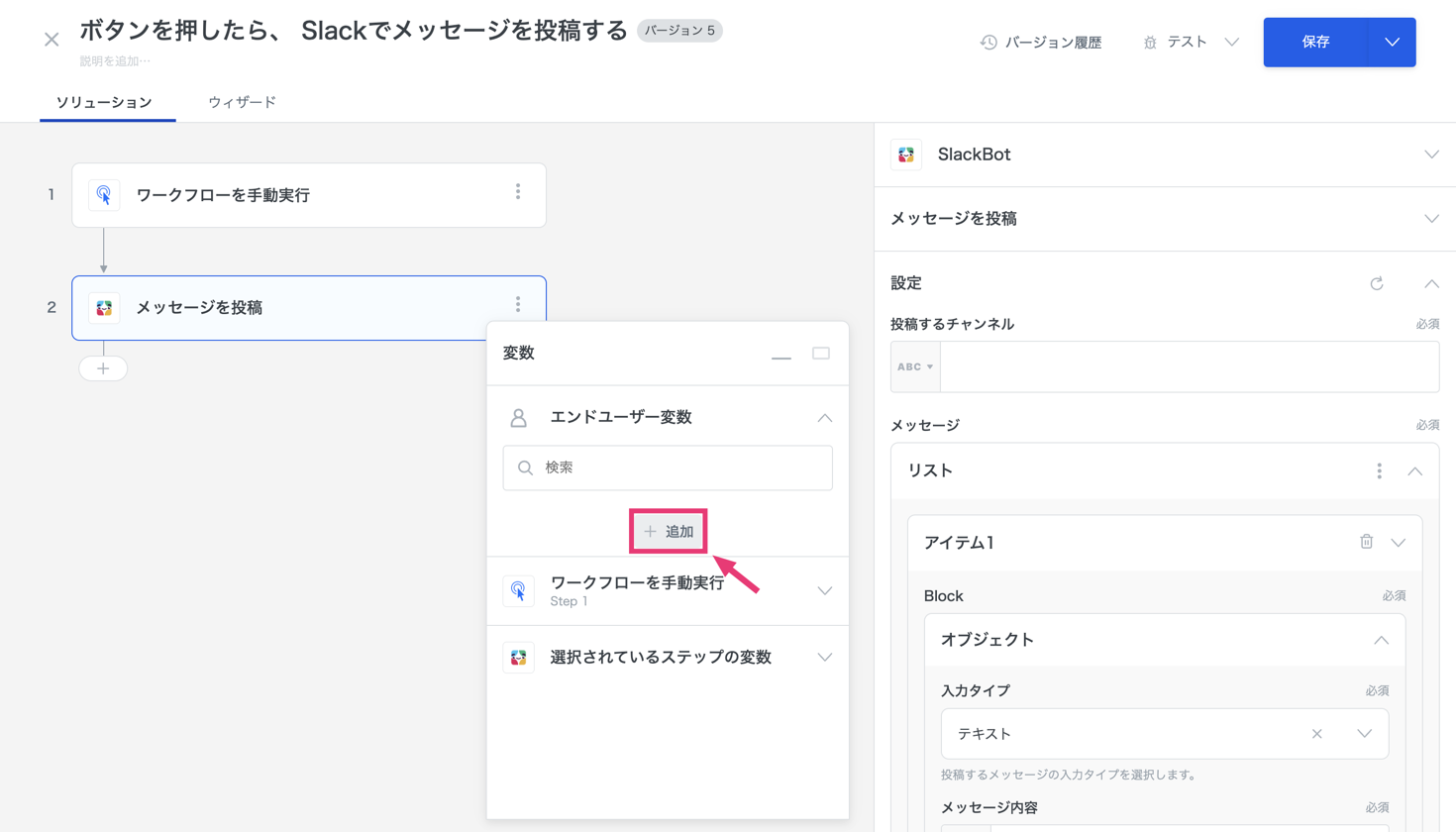Minimize the 変数 panel

(x=781, y=355)
